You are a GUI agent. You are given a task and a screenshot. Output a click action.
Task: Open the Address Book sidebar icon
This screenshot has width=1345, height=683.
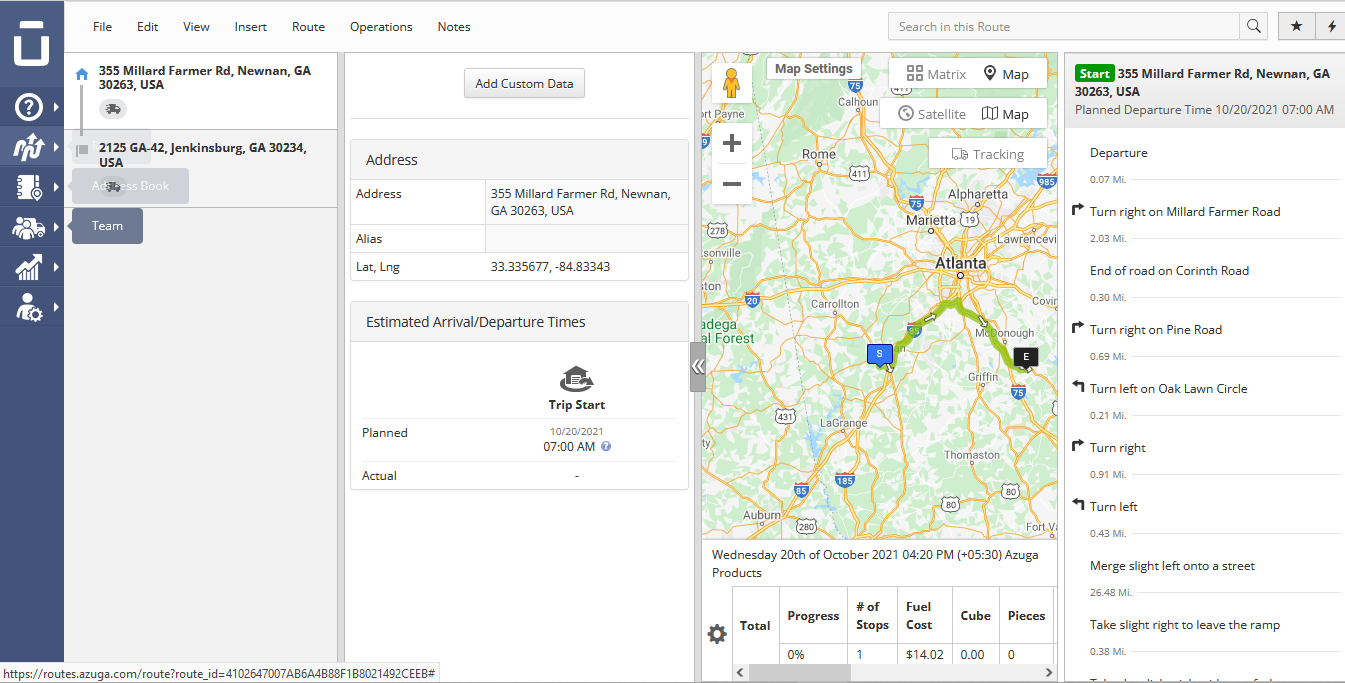click(28, 187)
